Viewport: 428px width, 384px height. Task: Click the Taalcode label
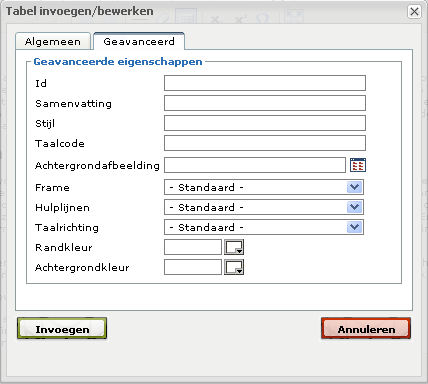pyautogui.click(x=60, y=144)
